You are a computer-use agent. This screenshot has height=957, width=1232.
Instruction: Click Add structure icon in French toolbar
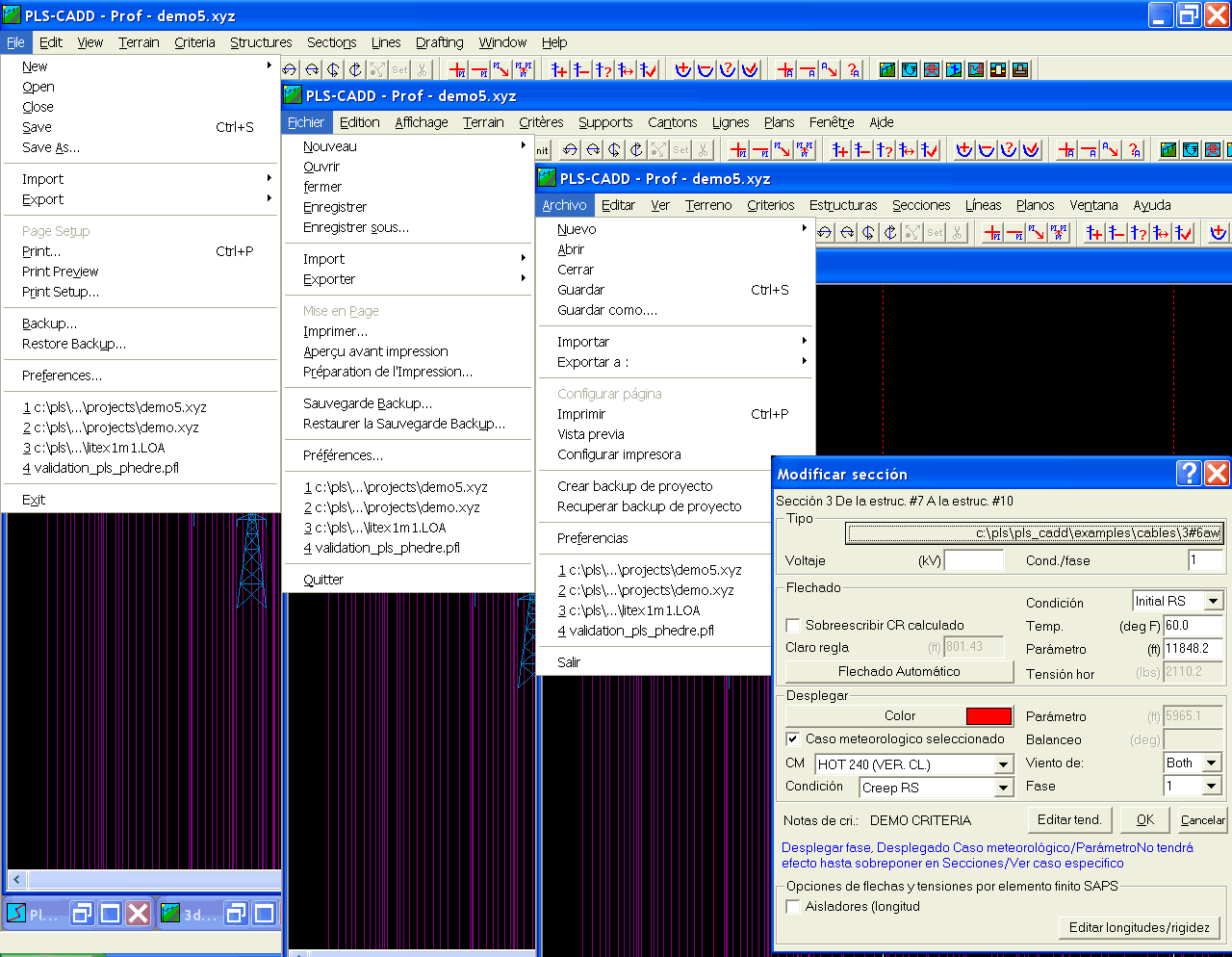coord(840,150)
